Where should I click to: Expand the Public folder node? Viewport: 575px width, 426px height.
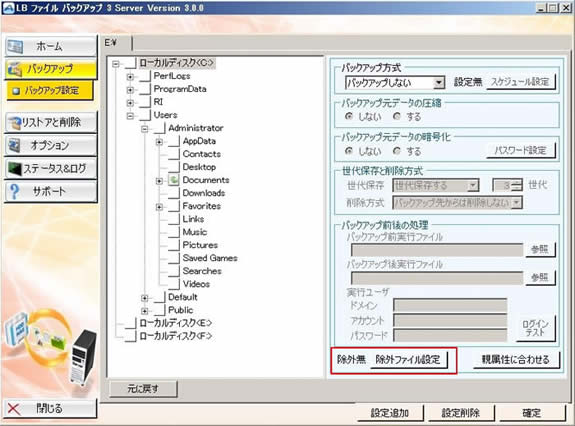(145, 311)
